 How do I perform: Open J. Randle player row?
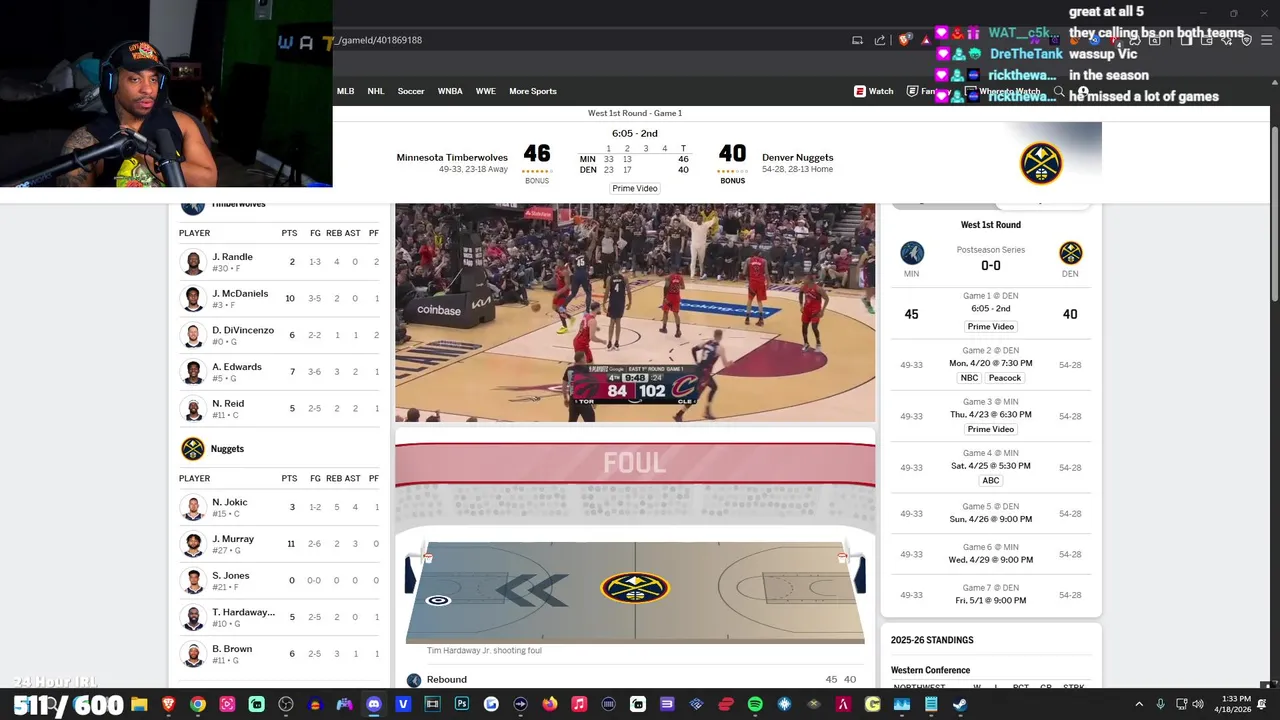(279, 262)
